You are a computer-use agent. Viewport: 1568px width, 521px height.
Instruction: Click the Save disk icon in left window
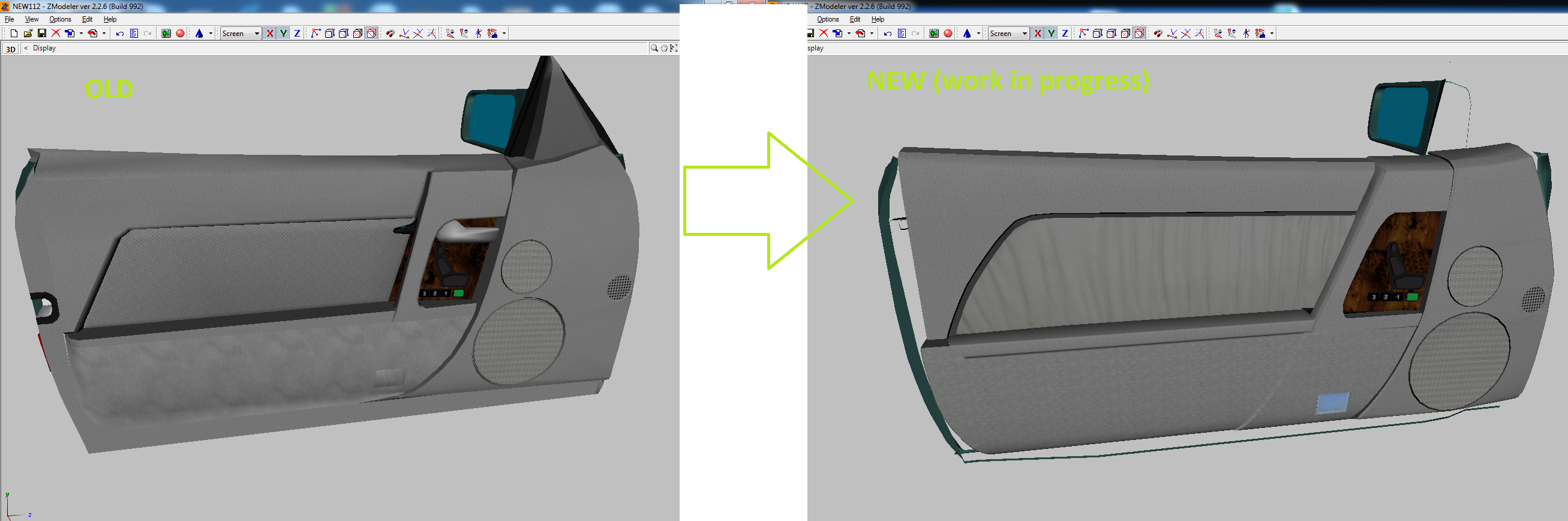point(41,34)
